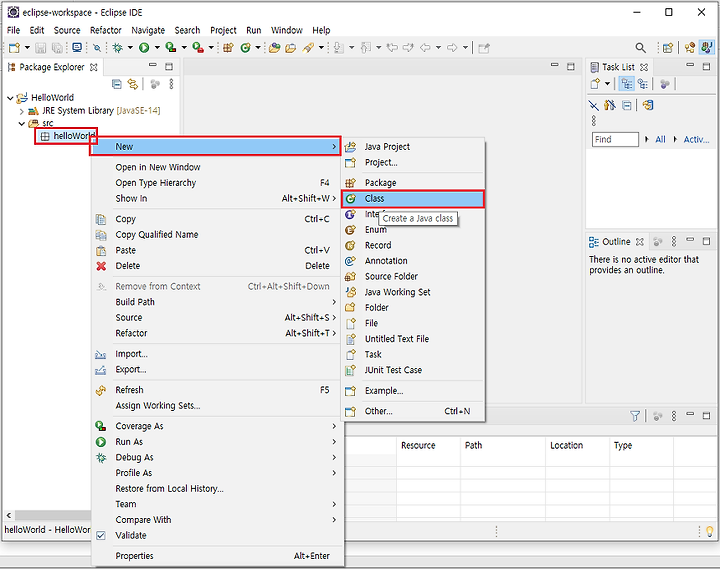Click New Java Package toolbar icon

[x=228, y=48]
